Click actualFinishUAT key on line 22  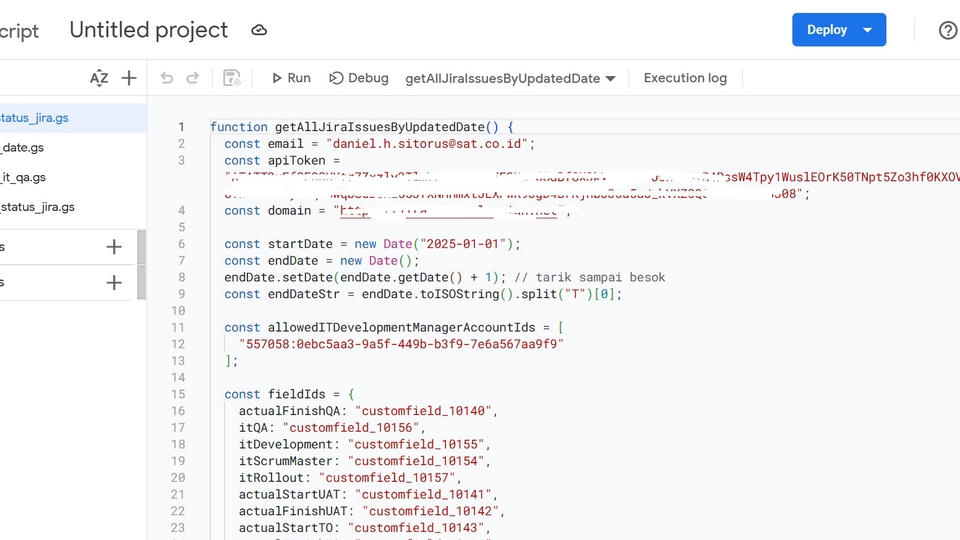pyautogui.click(x=293, y=511)
